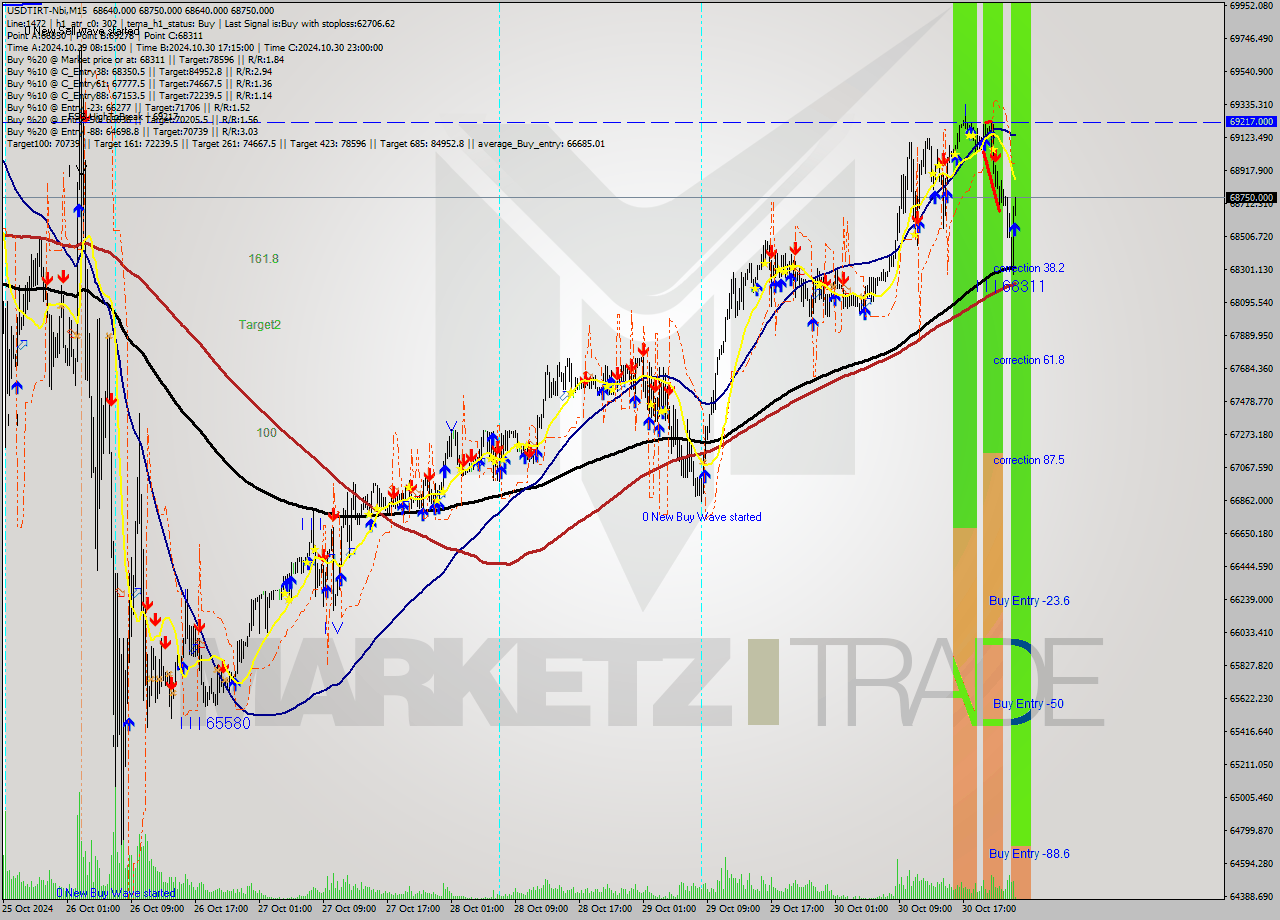Click the 67067.590 price axis value

point(1251,467)
